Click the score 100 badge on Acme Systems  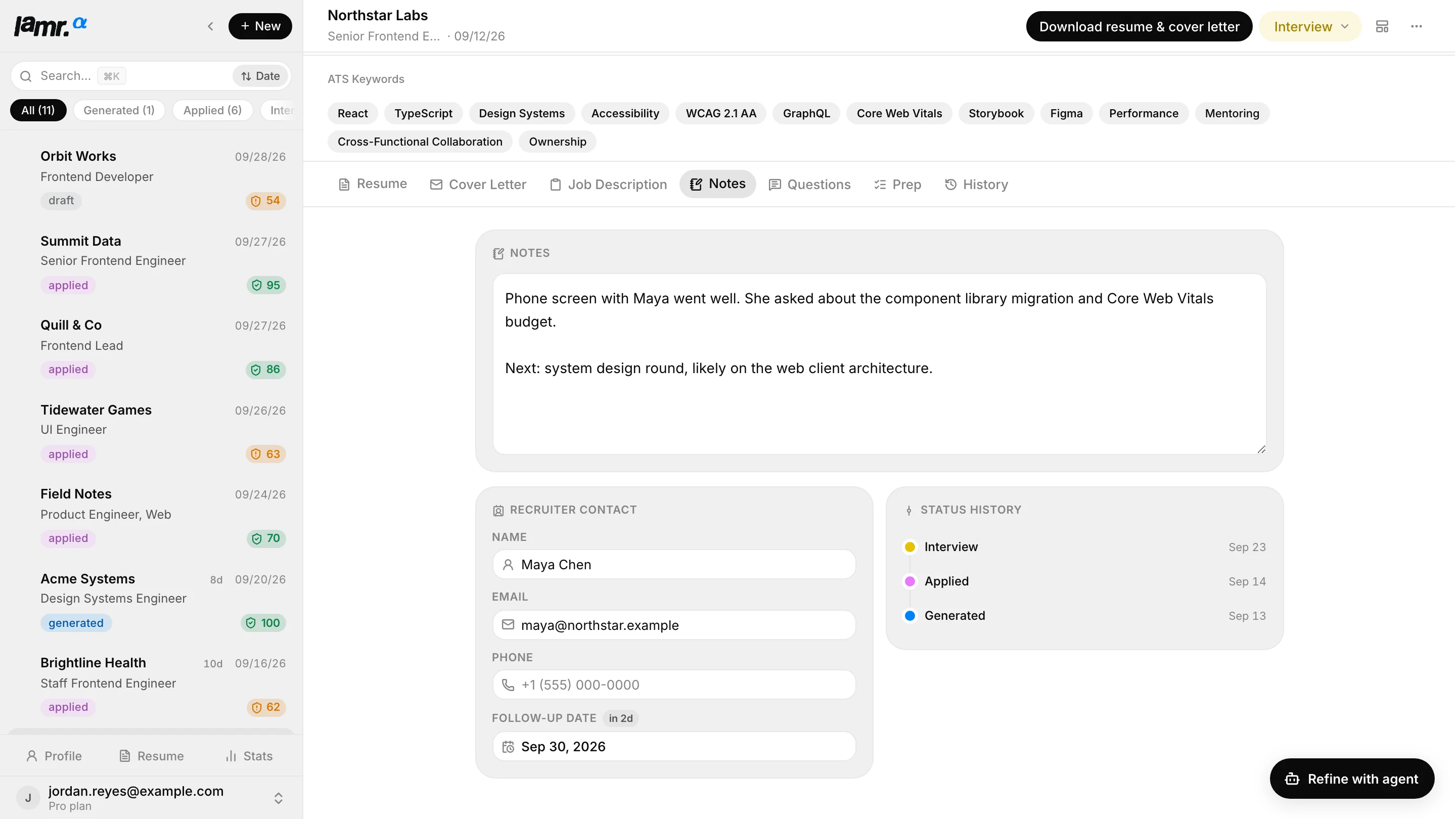263,623
